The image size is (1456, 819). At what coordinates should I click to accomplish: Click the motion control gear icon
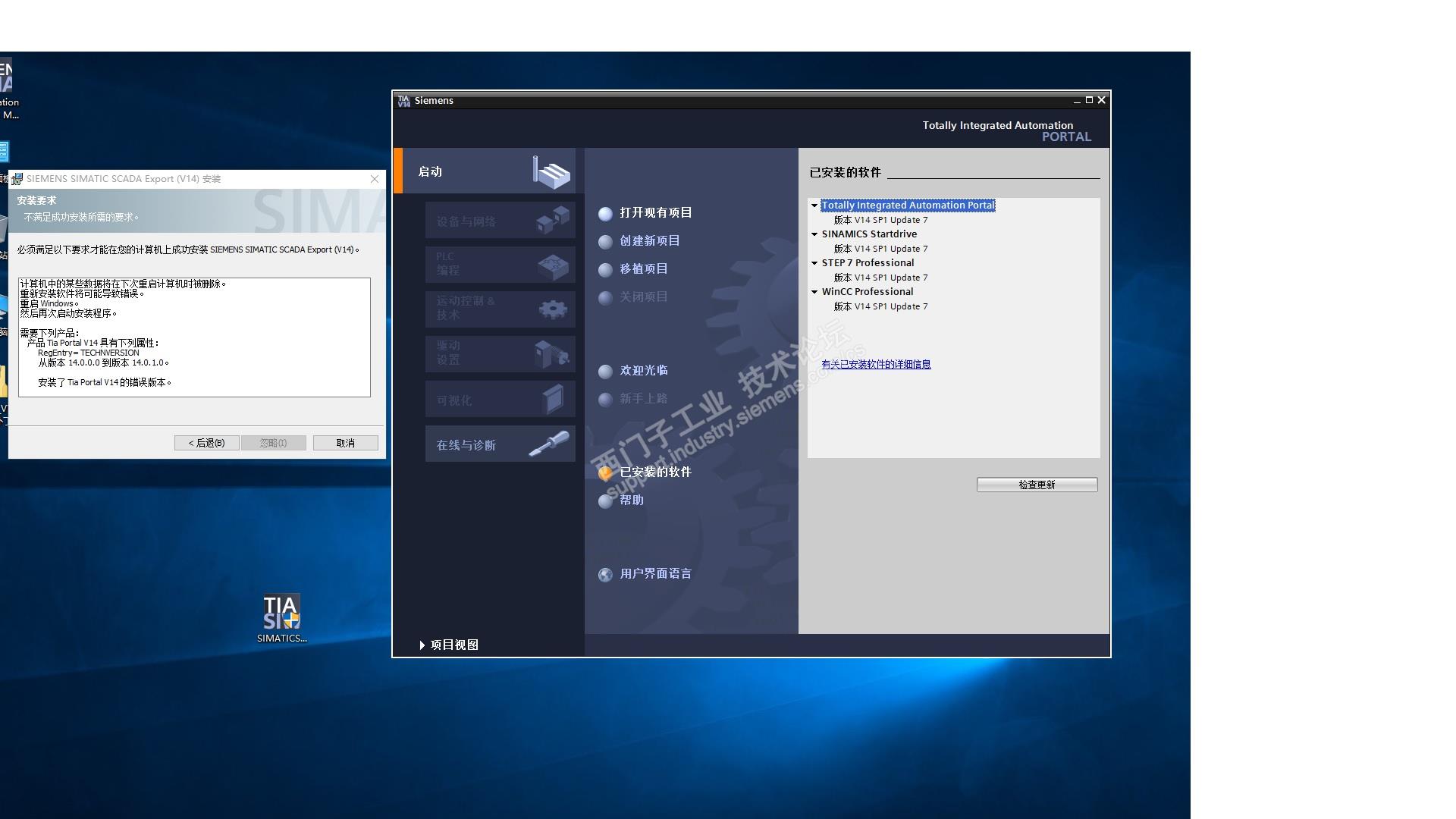click(552, 309)
